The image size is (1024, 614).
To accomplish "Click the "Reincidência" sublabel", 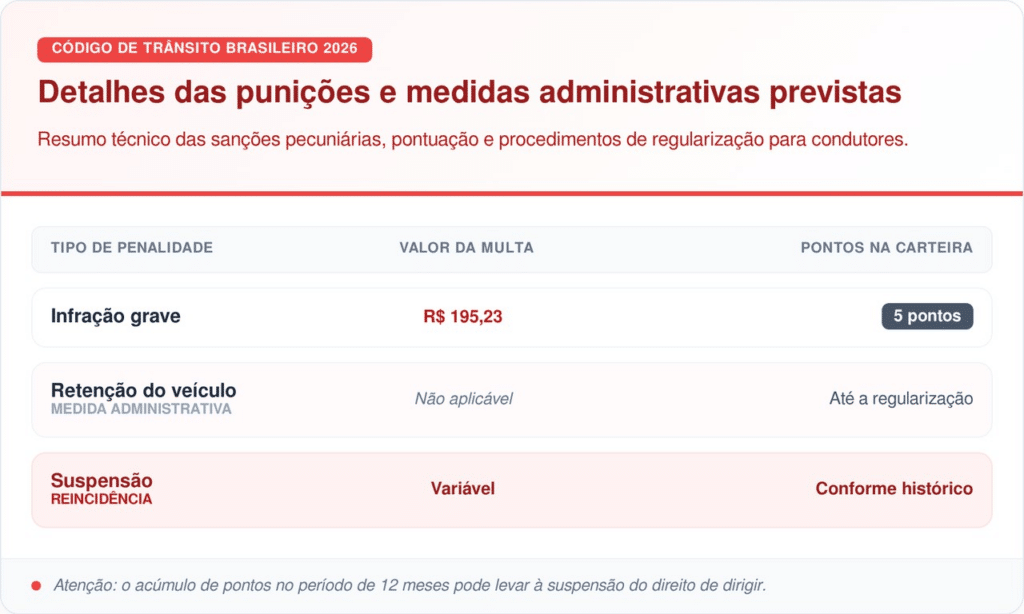I will click(x=102, y=499).
